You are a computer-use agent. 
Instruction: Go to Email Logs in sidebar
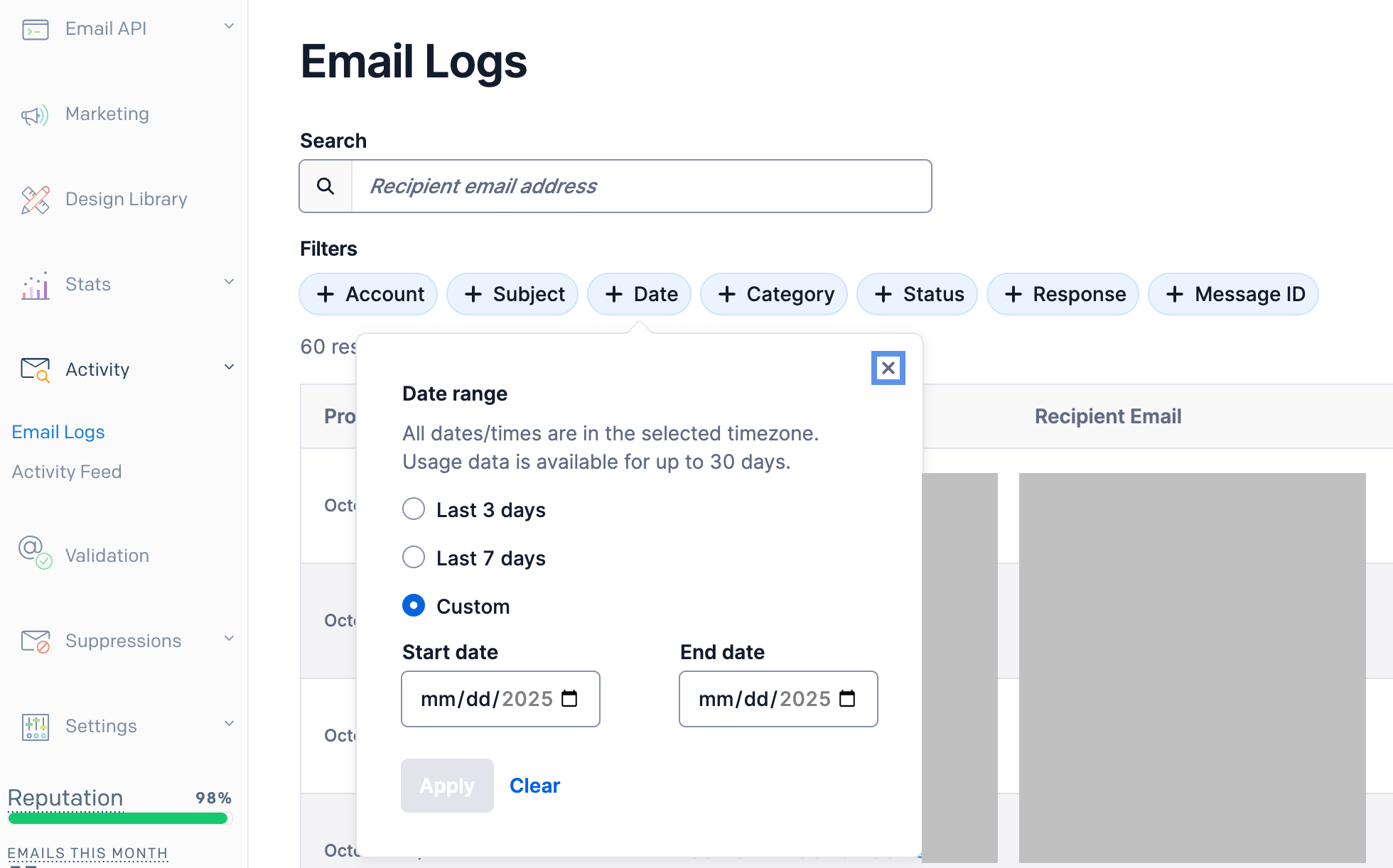[58, 432]
